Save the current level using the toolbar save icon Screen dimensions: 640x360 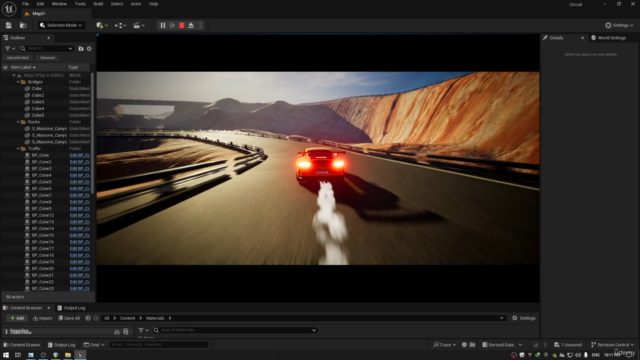(9, 25)
